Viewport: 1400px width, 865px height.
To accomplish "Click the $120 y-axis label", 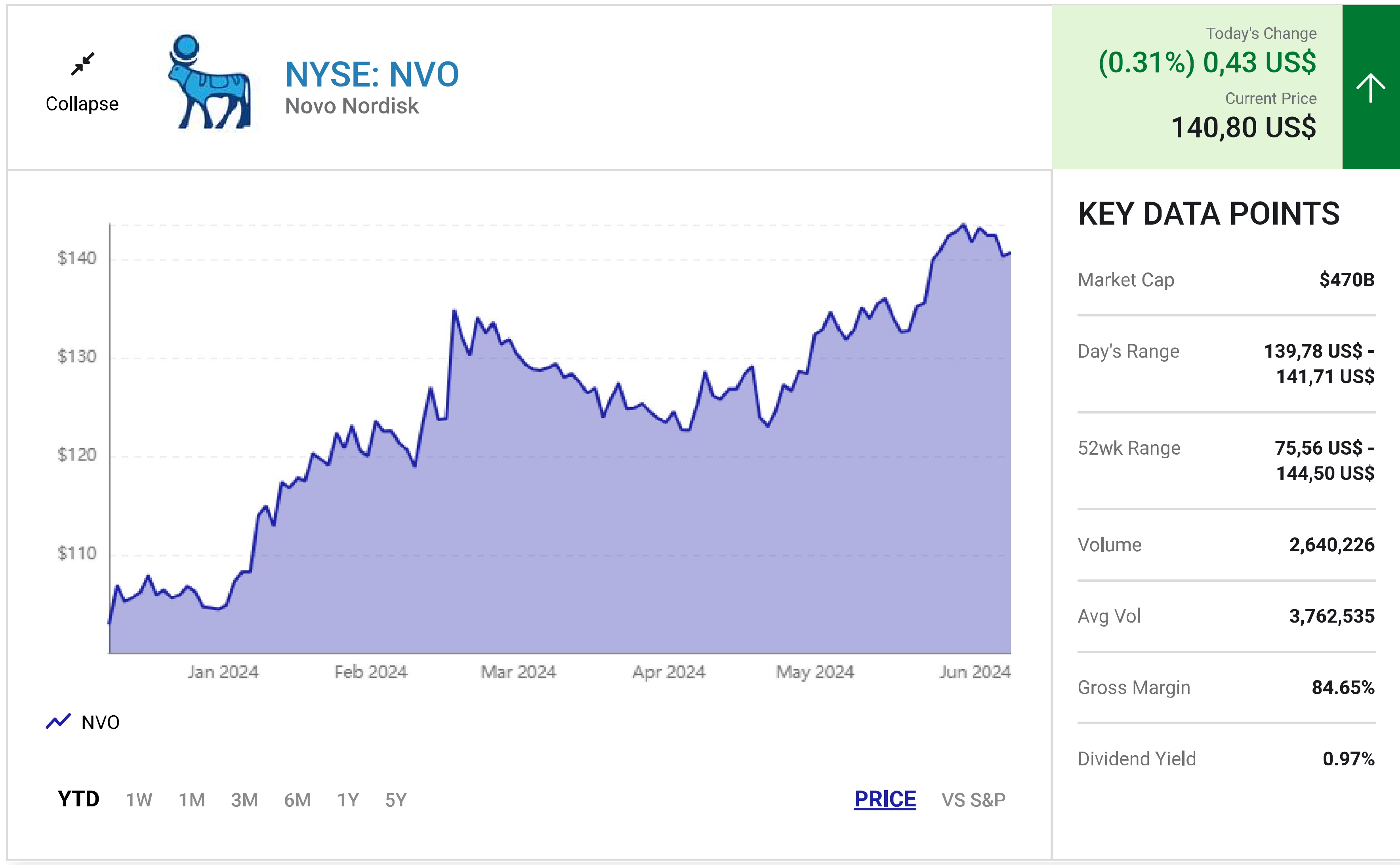I will [x=77, y=455].
